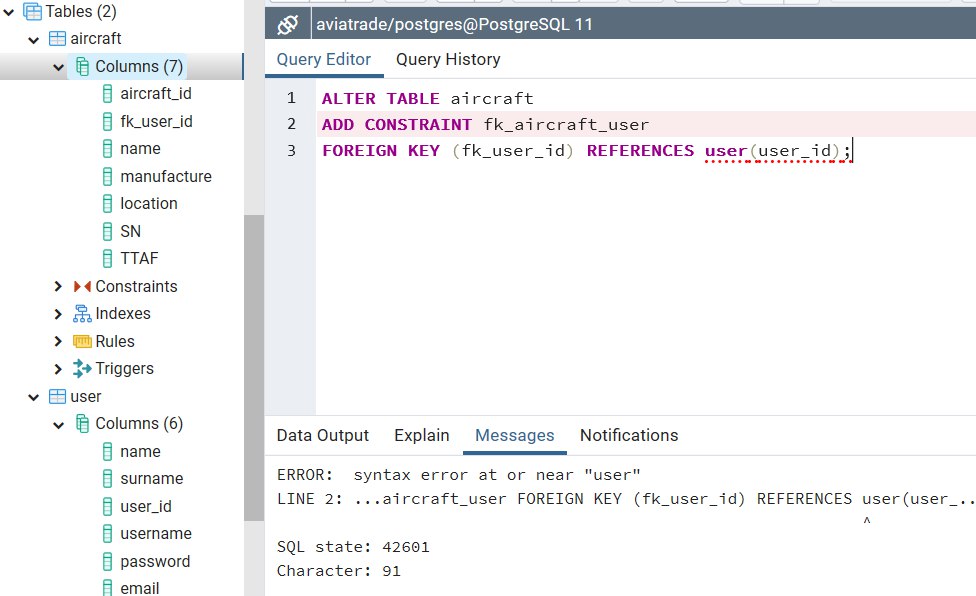Expand the Indexes node

click(58, 314)
